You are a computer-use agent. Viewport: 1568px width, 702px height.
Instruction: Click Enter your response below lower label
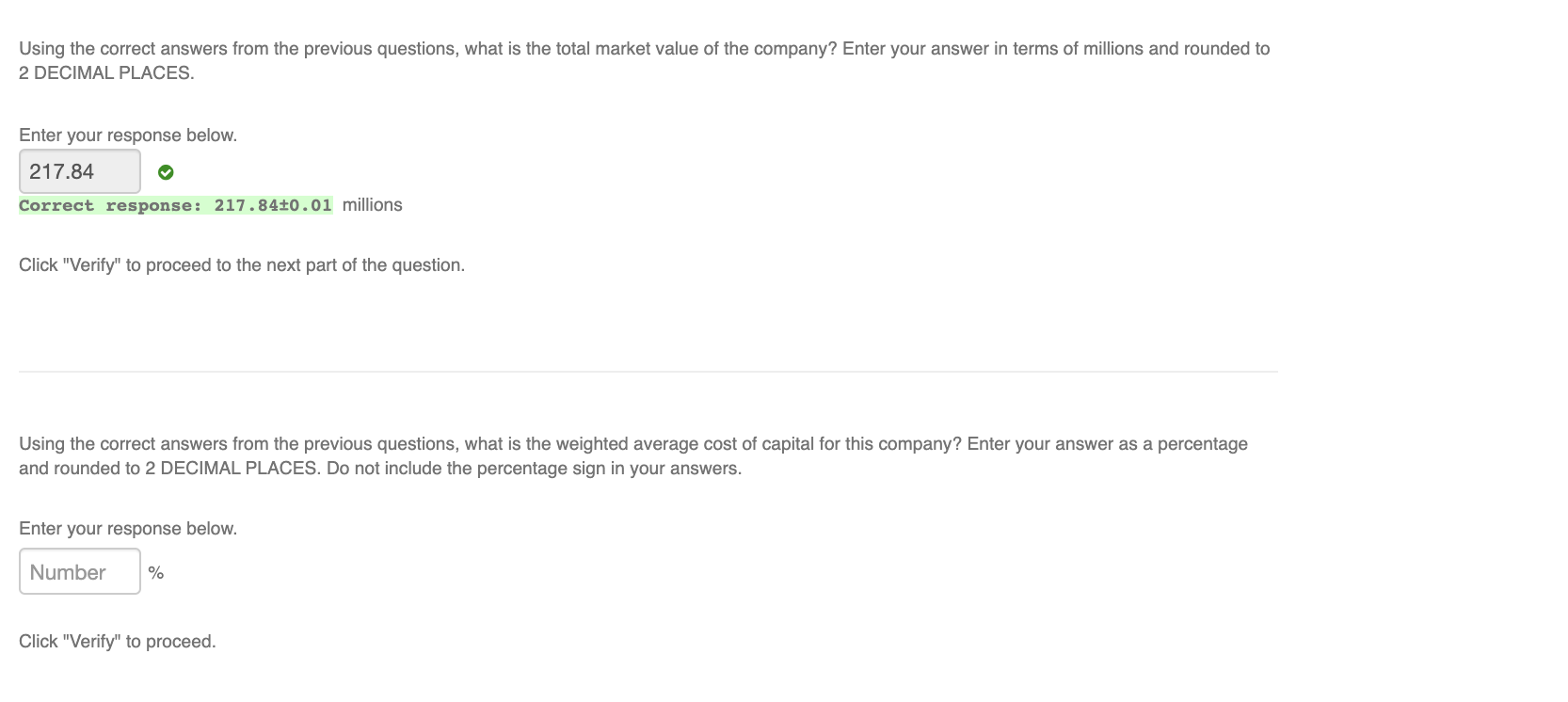click(x=128, y=528)
